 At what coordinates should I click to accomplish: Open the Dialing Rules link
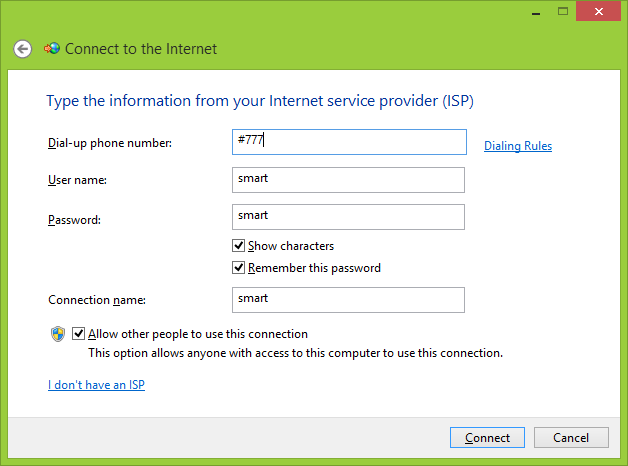pos(518,146)
